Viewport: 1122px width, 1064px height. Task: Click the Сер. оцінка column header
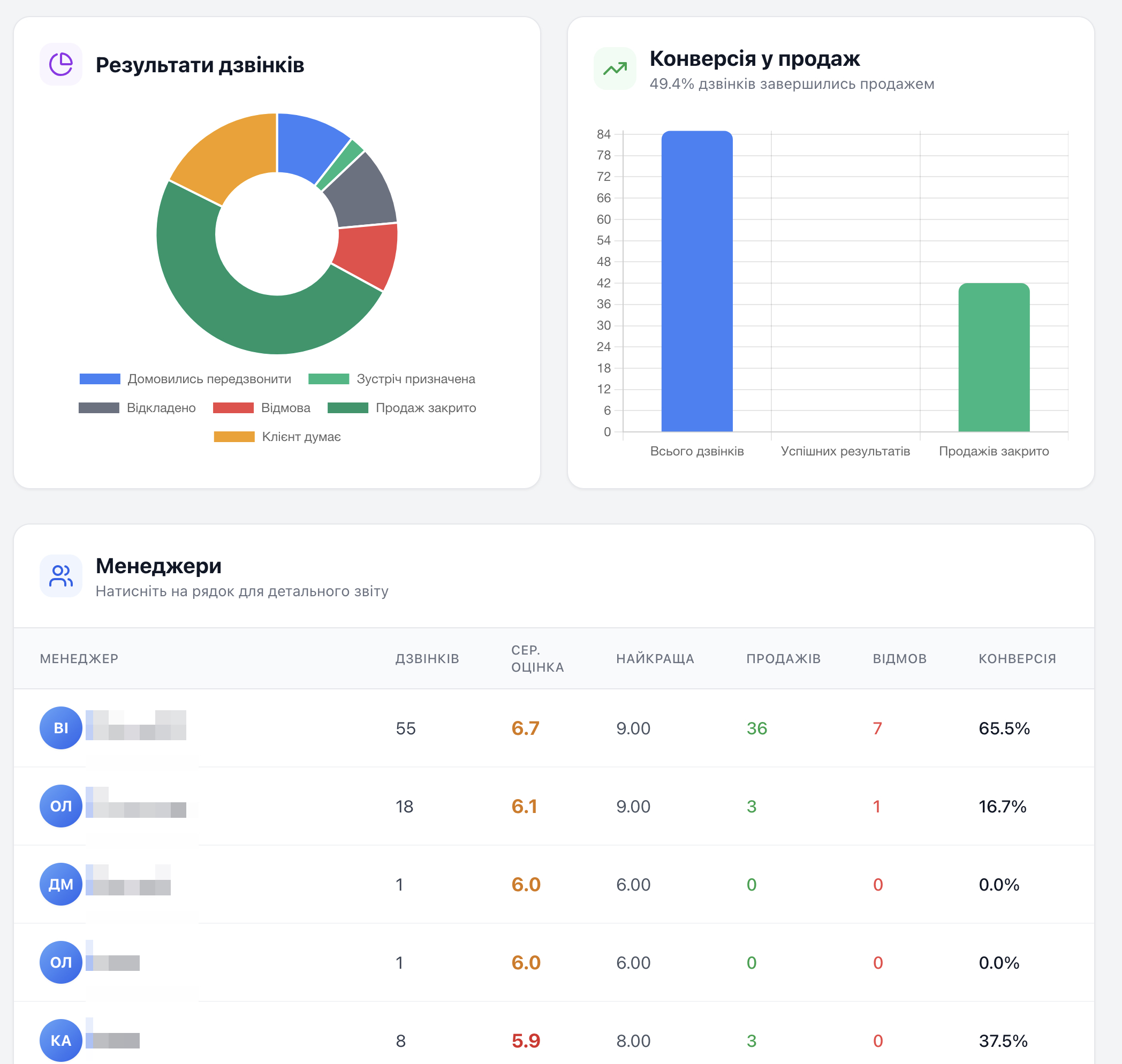(537, 658)
